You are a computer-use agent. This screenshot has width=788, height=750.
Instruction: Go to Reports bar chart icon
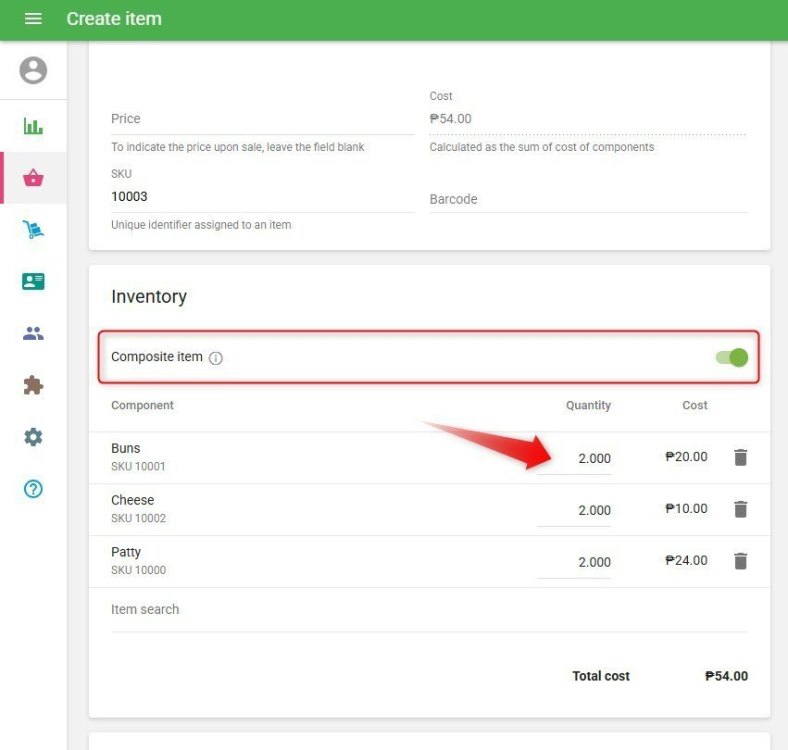(x=33, y=126)
